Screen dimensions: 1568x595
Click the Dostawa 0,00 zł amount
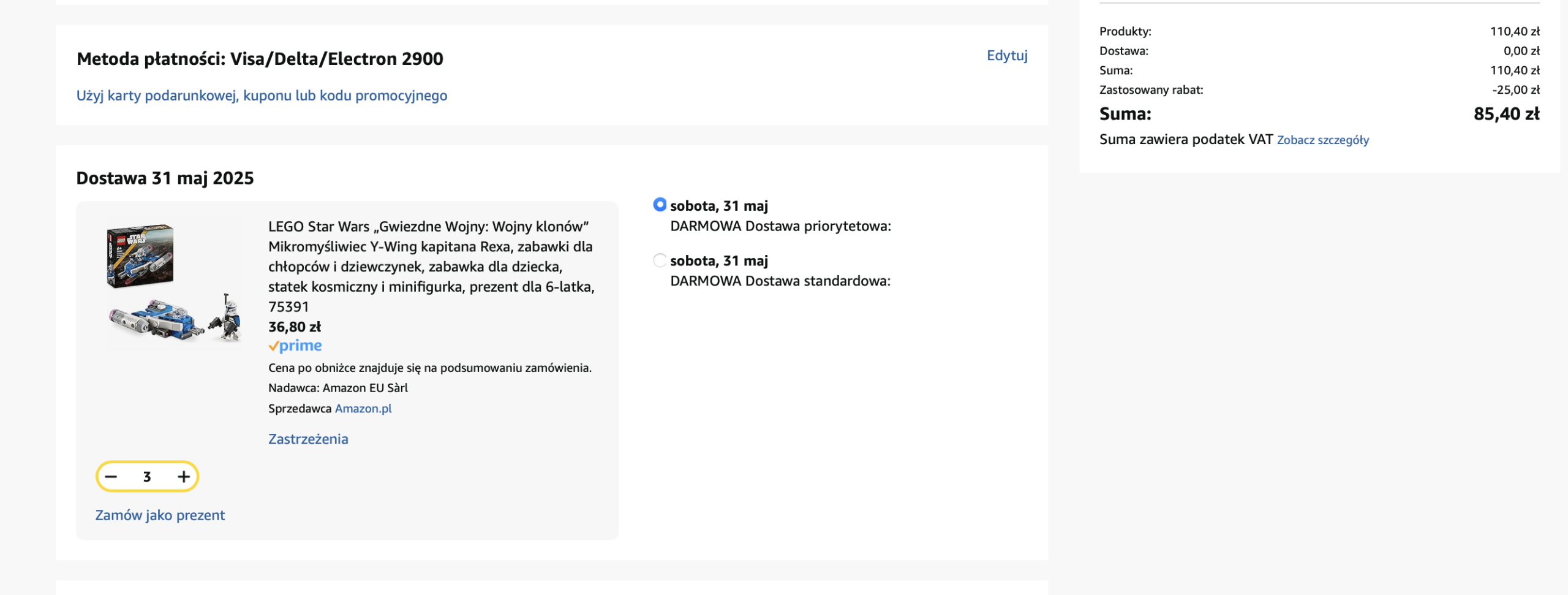[1521, 51]
